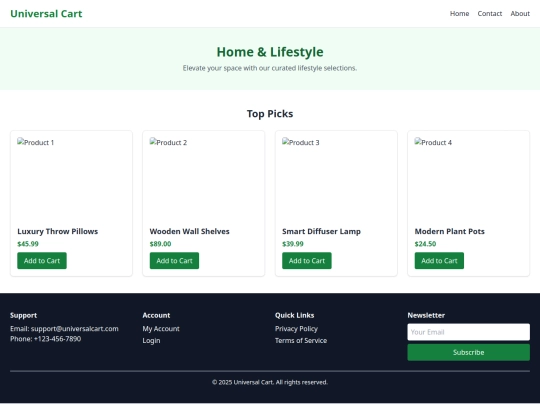This screenshot has width=540, height=405.
Task: Open the Login footer link
Action: (151, 341)
